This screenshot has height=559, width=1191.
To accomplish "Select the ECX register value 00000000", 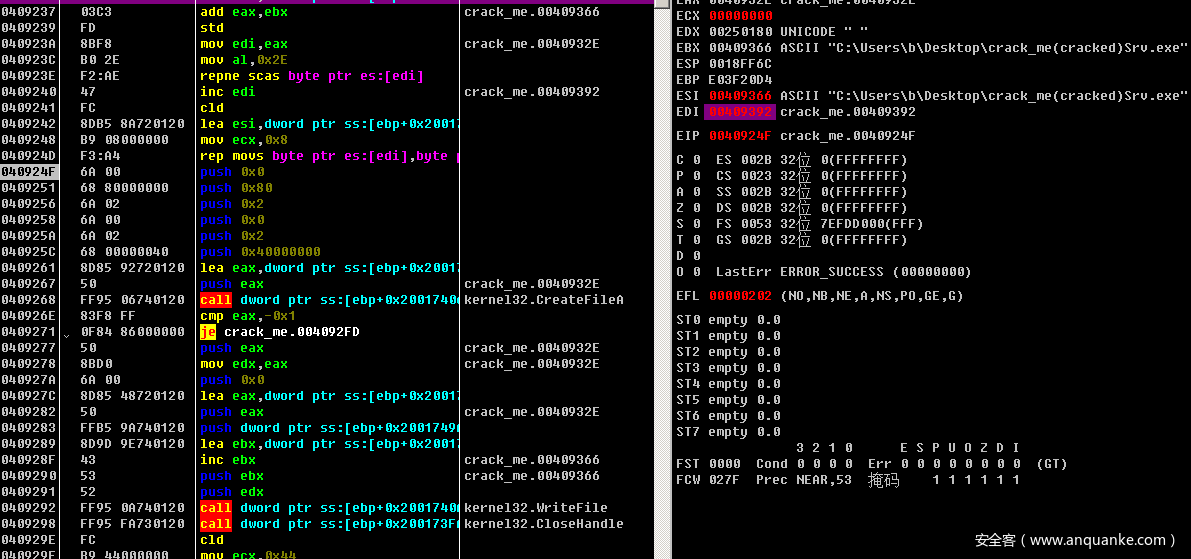I will coord(741,16).
